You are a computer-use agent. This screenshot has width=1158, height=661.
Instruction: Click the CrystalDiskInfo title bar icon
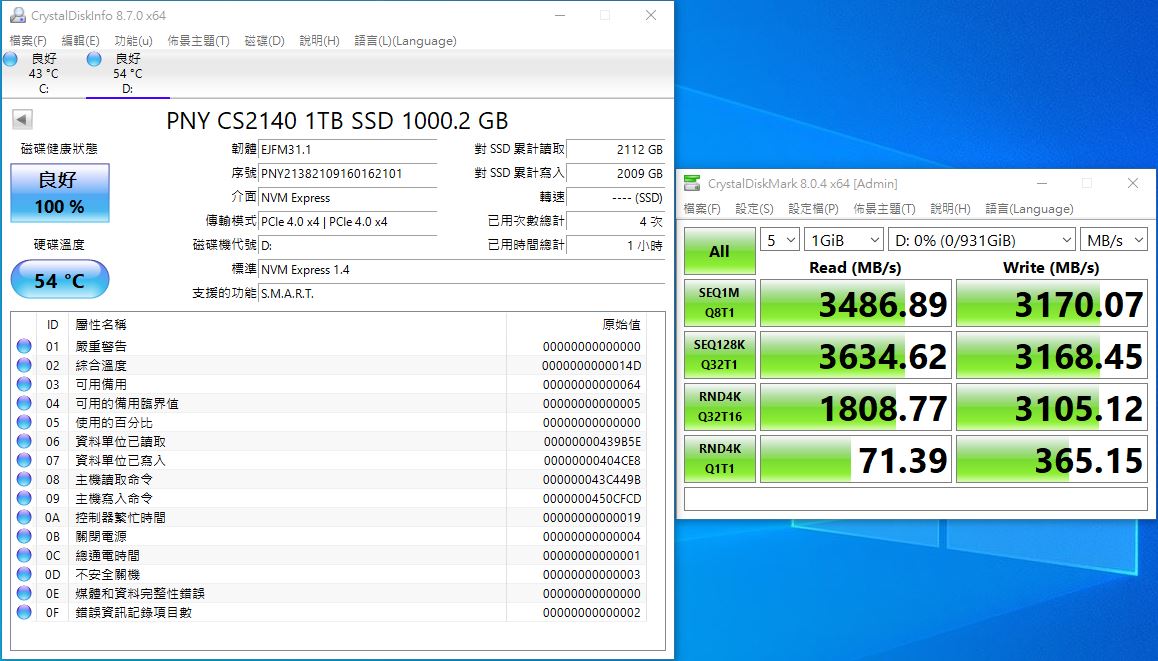point(17,15)
